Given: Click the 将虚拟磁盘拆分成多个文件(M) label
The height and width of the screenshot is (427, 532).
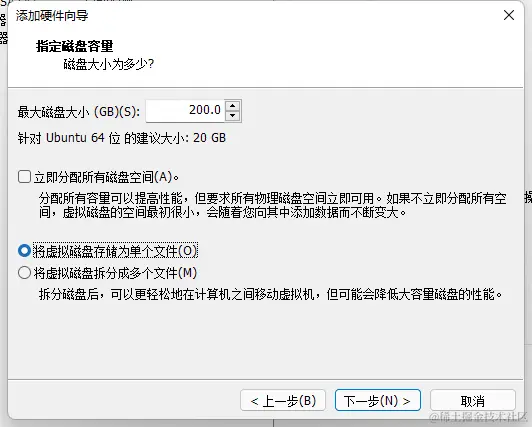Looking at the screenshot, I should pyautogui.click(x=115, y=273).
